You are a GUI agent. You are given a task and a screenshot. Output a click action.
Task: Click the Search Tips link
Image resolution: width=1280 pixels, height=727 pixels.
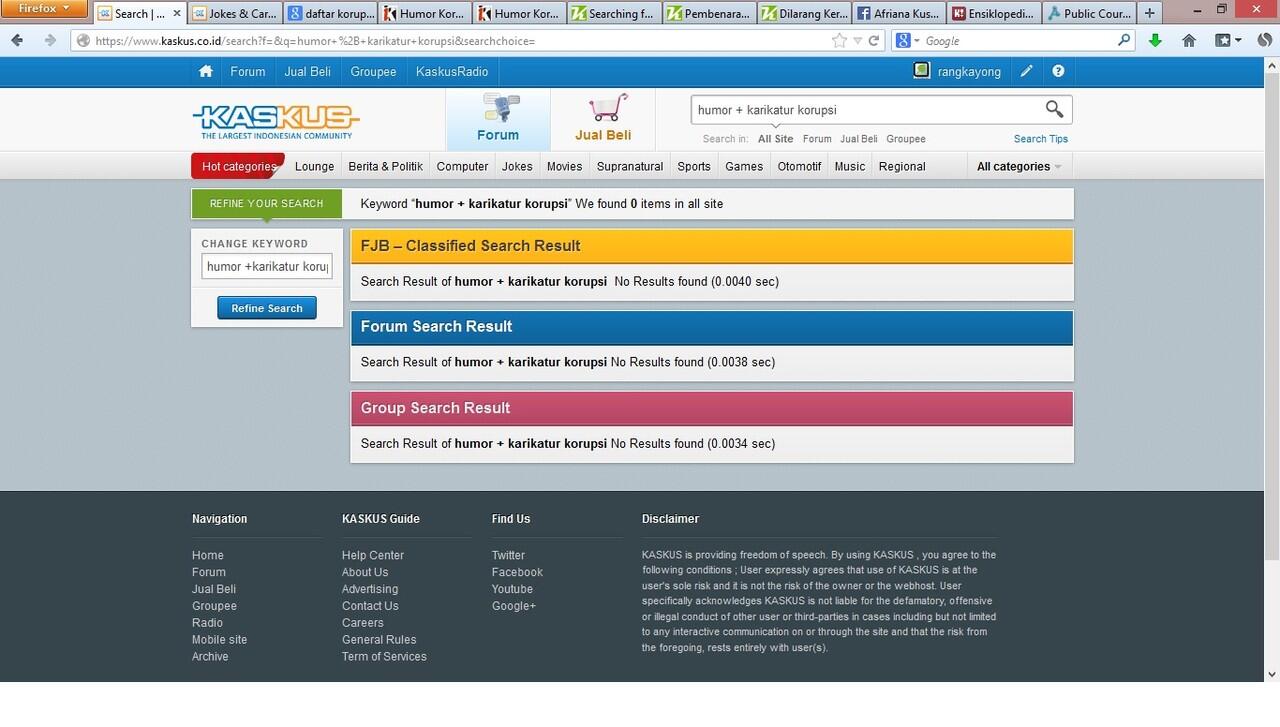pos(1040,139)
